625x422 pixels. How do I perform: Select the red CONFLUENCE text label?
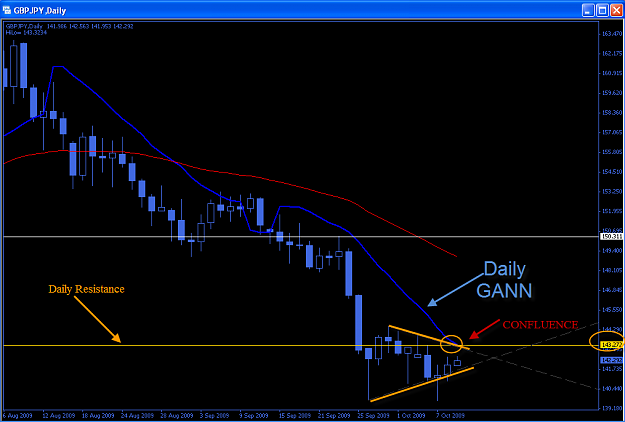point(540,325)
